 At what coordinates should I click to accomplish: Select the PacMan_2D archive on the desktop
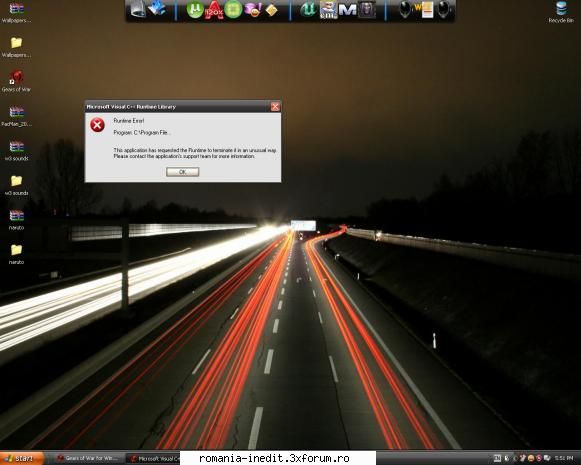coord(16,116)
